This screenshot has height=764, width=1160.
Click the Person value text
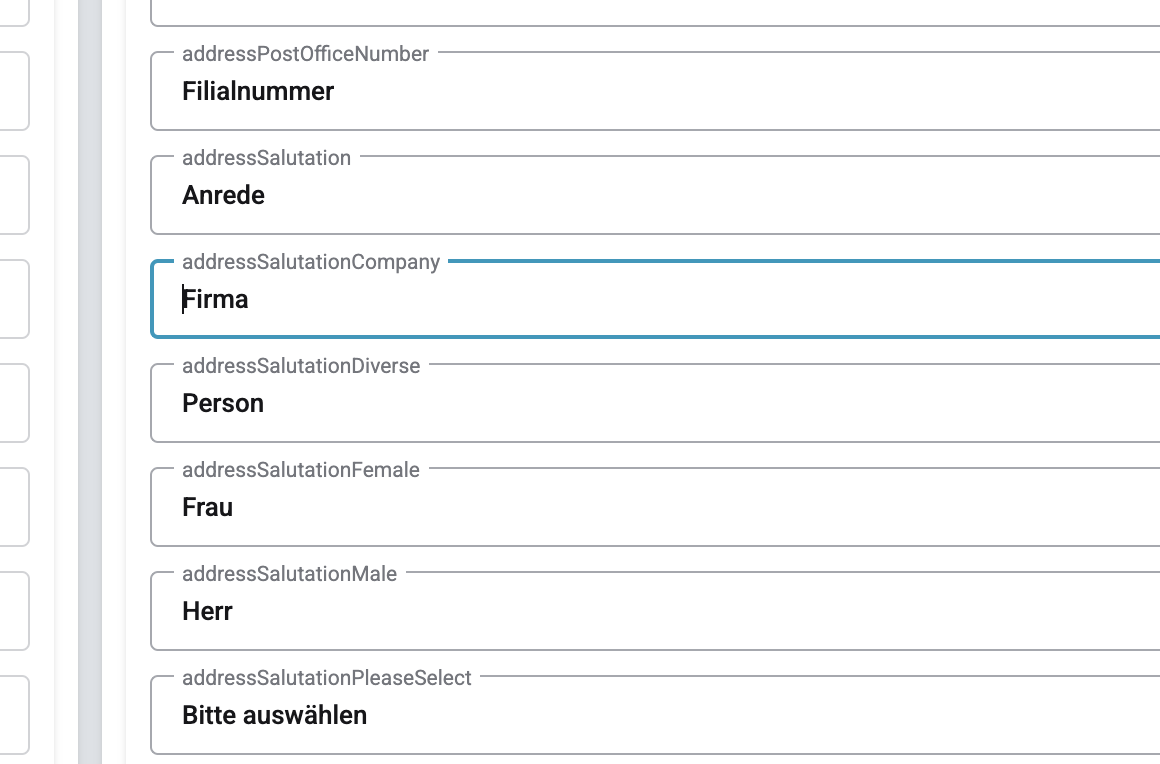(222, 403)
